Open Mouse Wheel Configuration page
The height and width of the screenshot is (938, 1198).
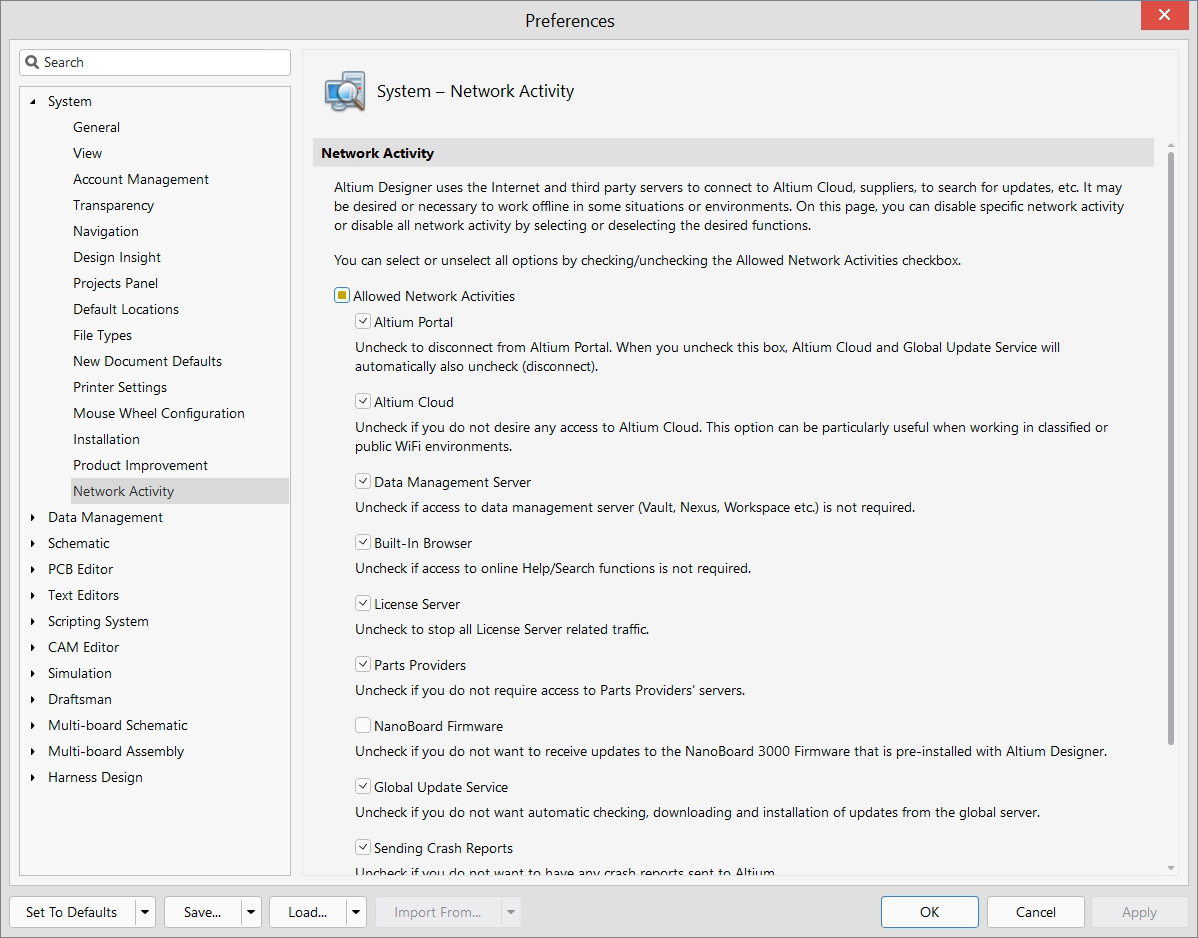click(x=159, y=413)
